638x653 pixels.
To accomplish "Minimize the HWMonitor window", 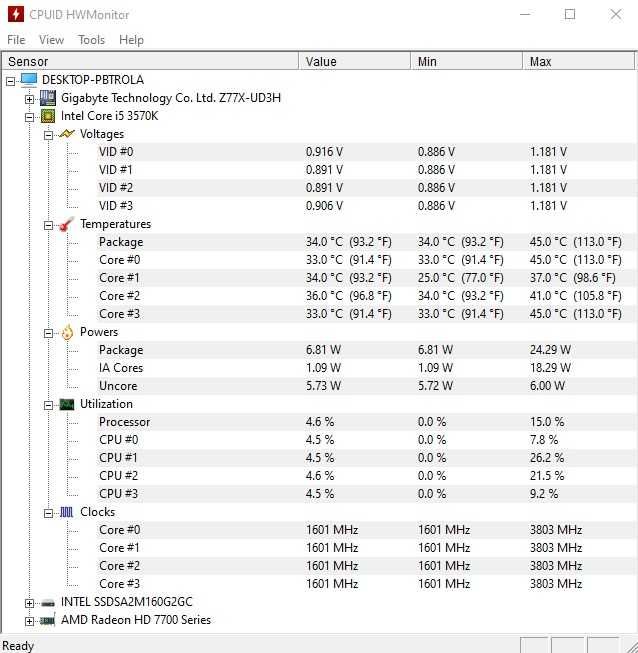I will [525, 14].
